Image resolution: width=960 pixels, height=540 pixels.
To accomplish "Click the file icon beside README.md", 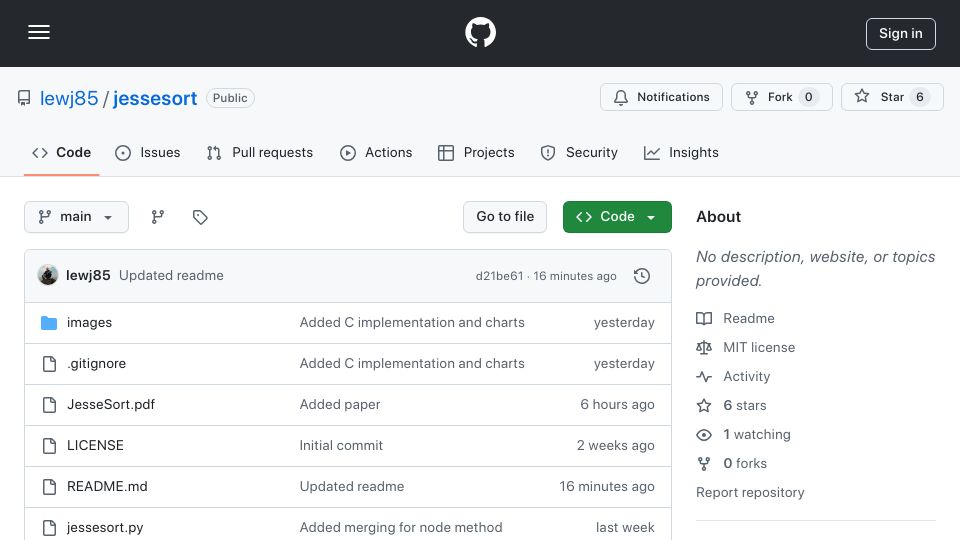I will point(49,487).
